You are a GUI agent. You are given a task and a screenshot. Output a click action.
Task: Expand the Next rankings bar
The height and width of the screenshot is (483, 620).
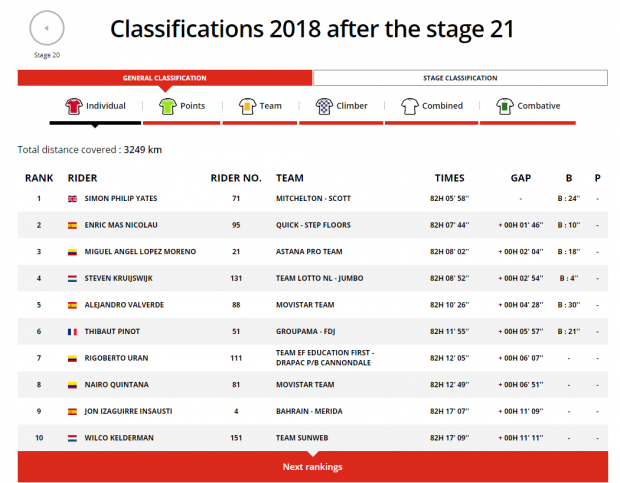pyautogui.click(x=313, y=467)
